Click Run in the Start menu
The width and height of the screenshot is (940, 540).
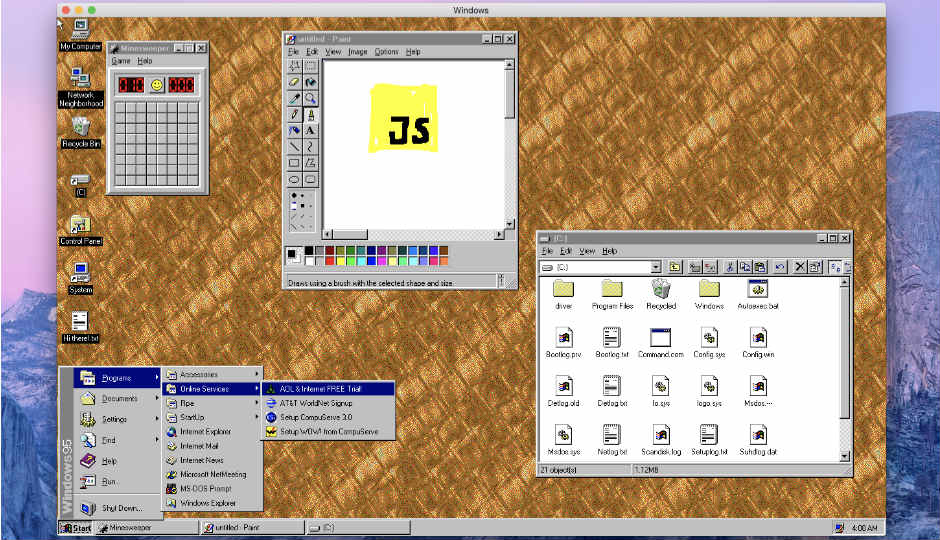click(118, 481)
